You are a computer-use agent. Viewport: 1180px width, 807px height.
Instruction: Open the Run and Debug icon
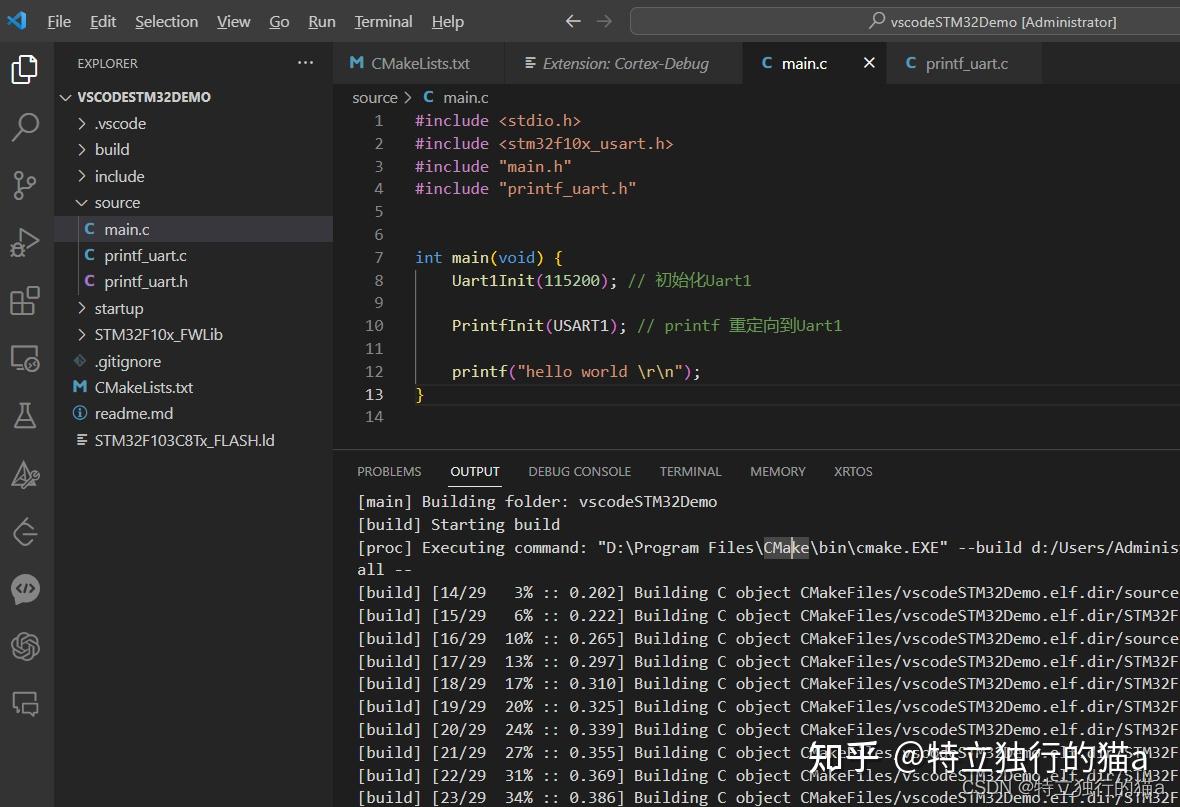tap(25, 242)
